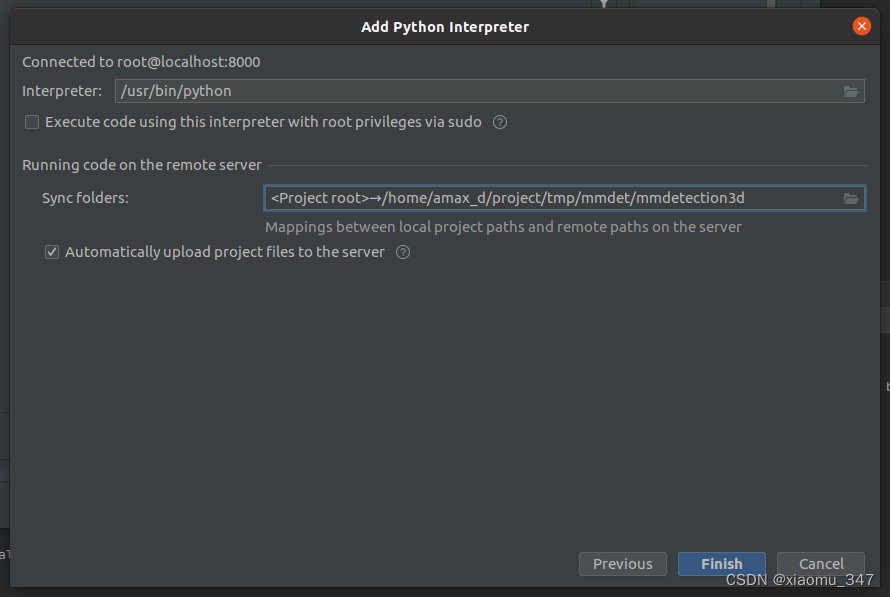890x597 pixels.
Task: Enable executing code with sudo root privileges
Action: pyautogui.click(x=32, y=122)
